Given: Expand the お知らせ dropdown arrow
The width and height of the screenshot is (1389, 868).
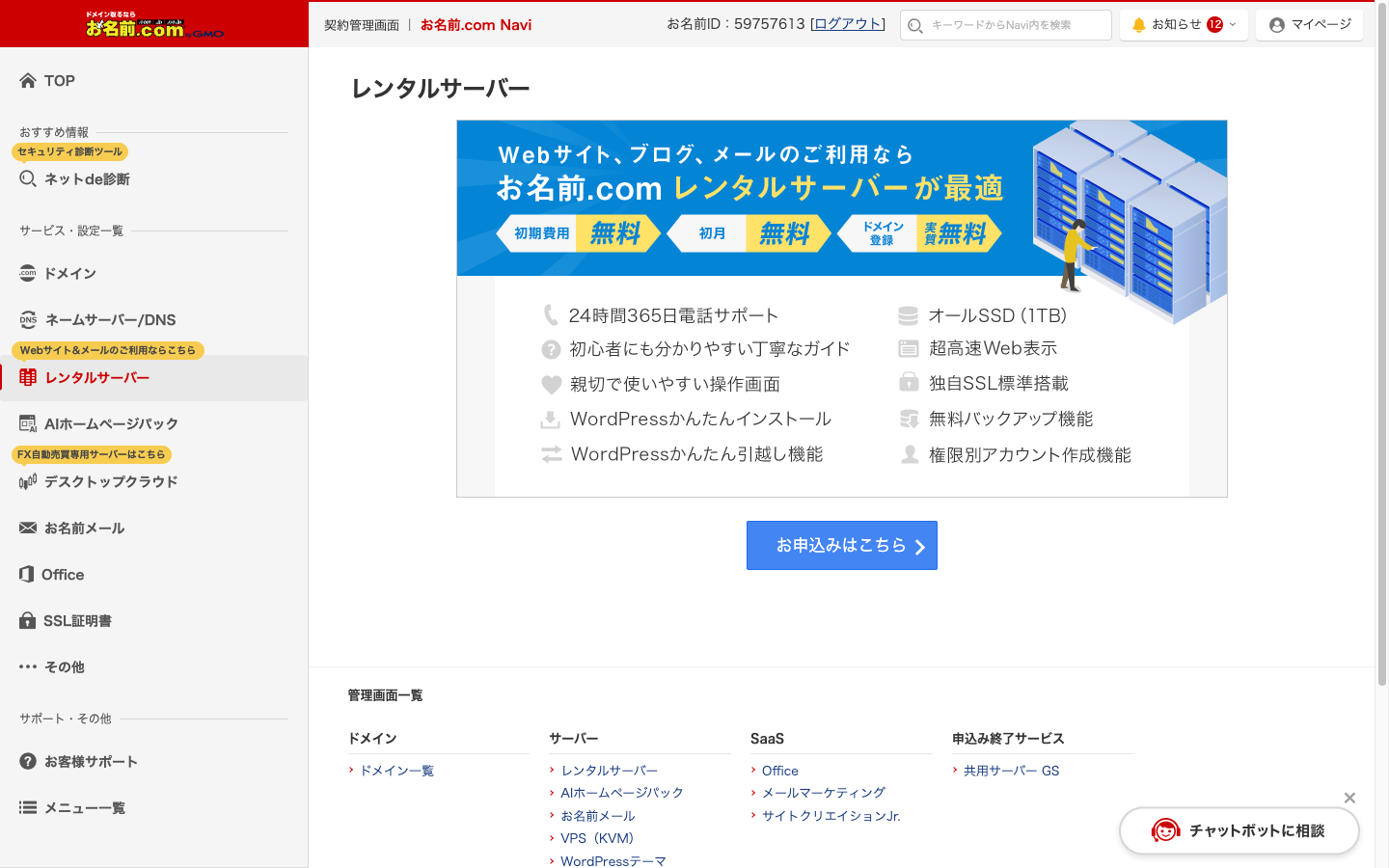Looking at the screenshot, I should 1233,24.
